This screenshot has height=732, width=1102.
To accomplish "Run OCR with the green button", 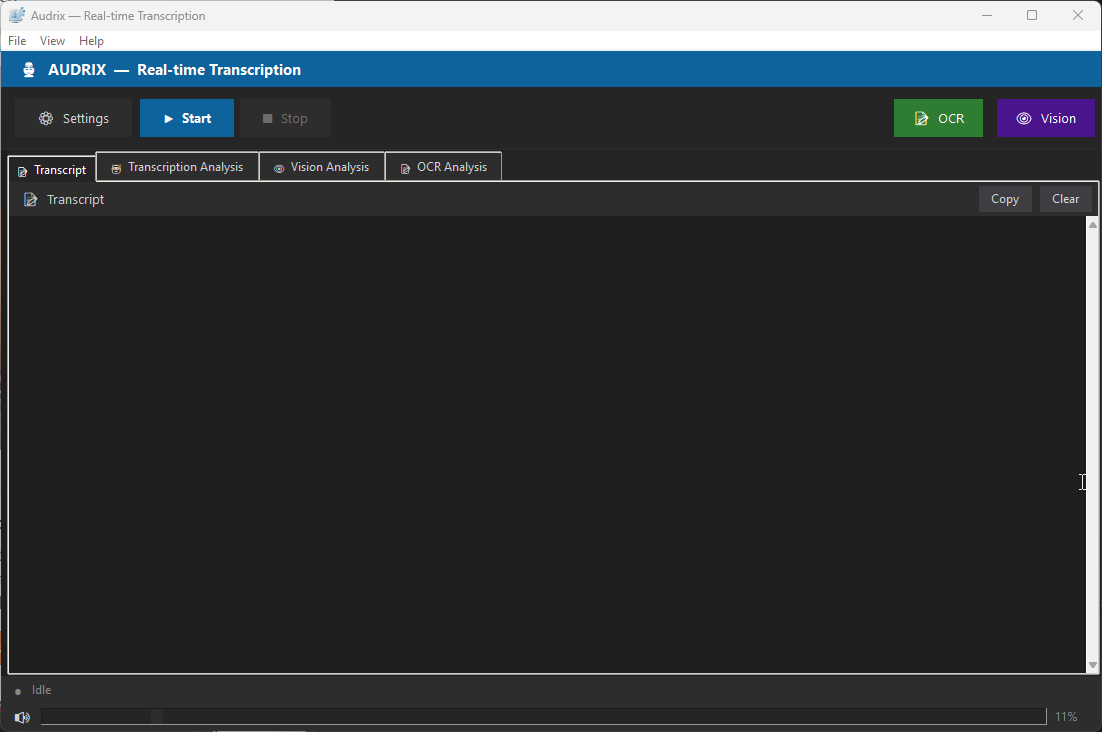I will (938, 118).
